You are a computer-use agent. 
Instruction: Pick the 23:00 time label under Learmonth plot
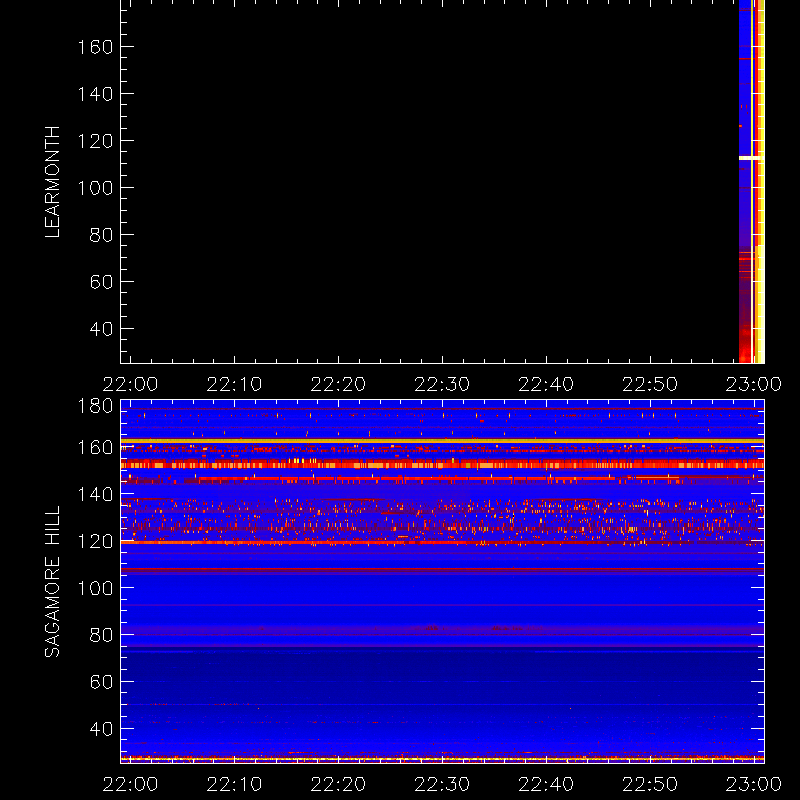point(754,384)
